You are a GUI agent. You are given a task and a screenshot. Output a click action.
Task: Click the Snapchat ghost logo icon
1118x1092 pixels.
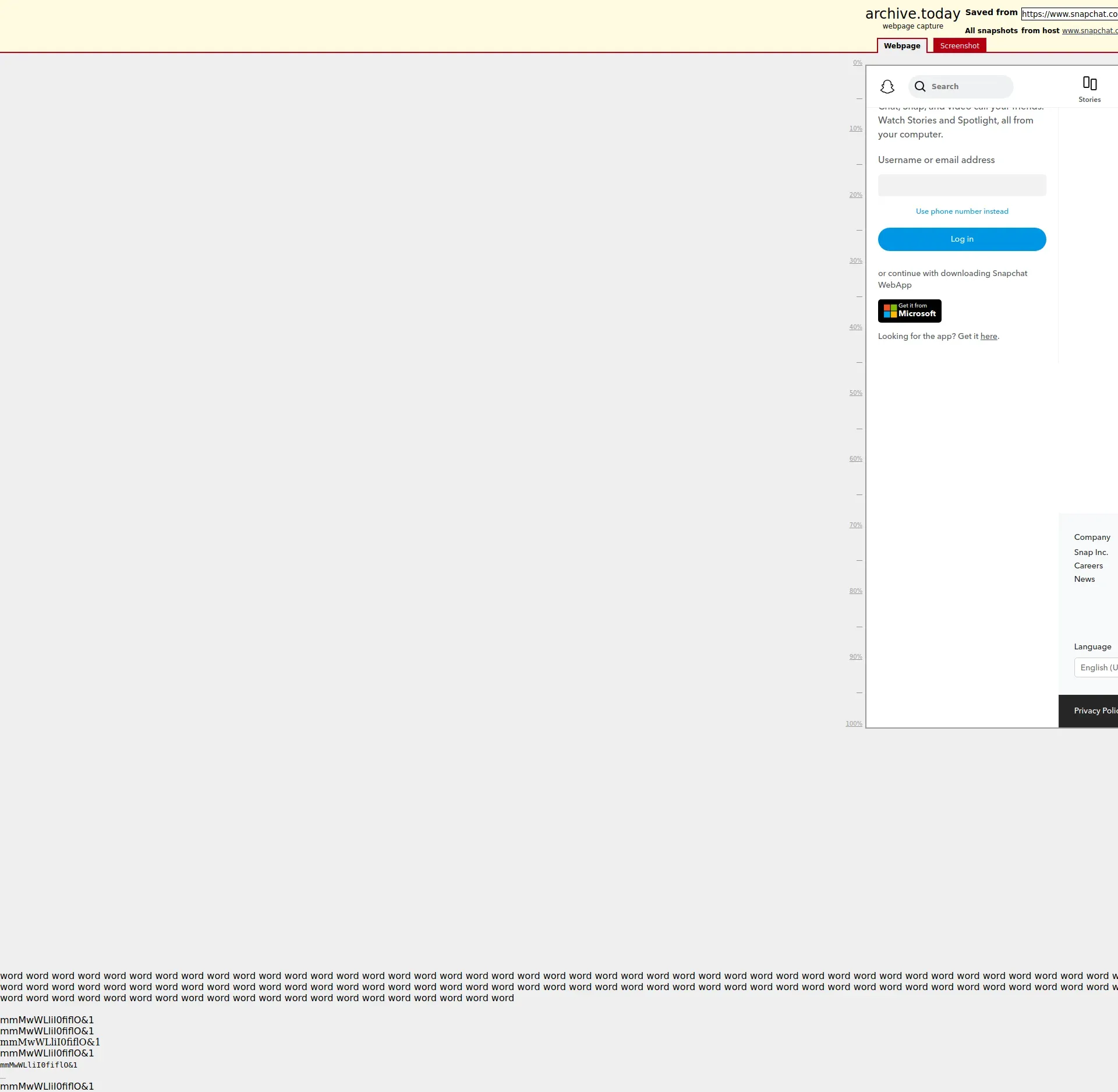click(887, 87)
